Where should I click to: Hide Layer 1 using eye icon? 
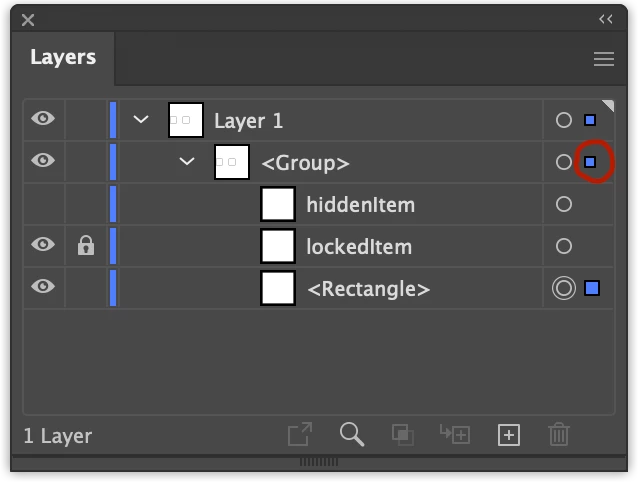click(x=43, y=119)
